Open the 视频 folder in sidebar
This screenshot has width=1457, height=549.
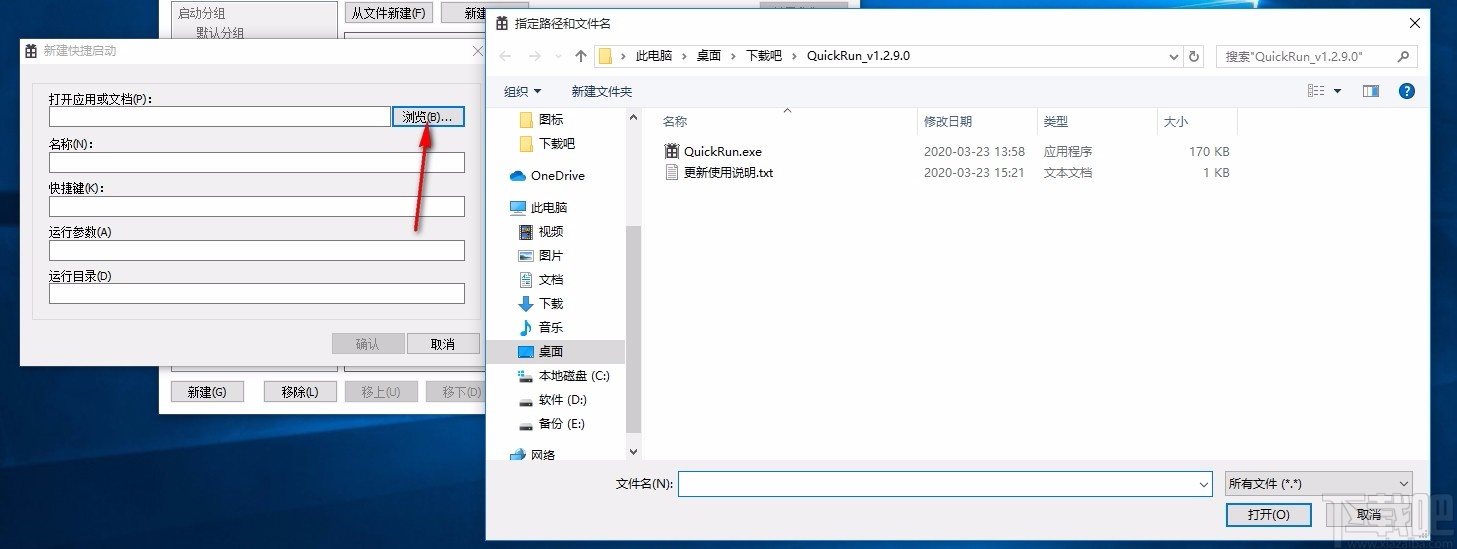(541, 232)
